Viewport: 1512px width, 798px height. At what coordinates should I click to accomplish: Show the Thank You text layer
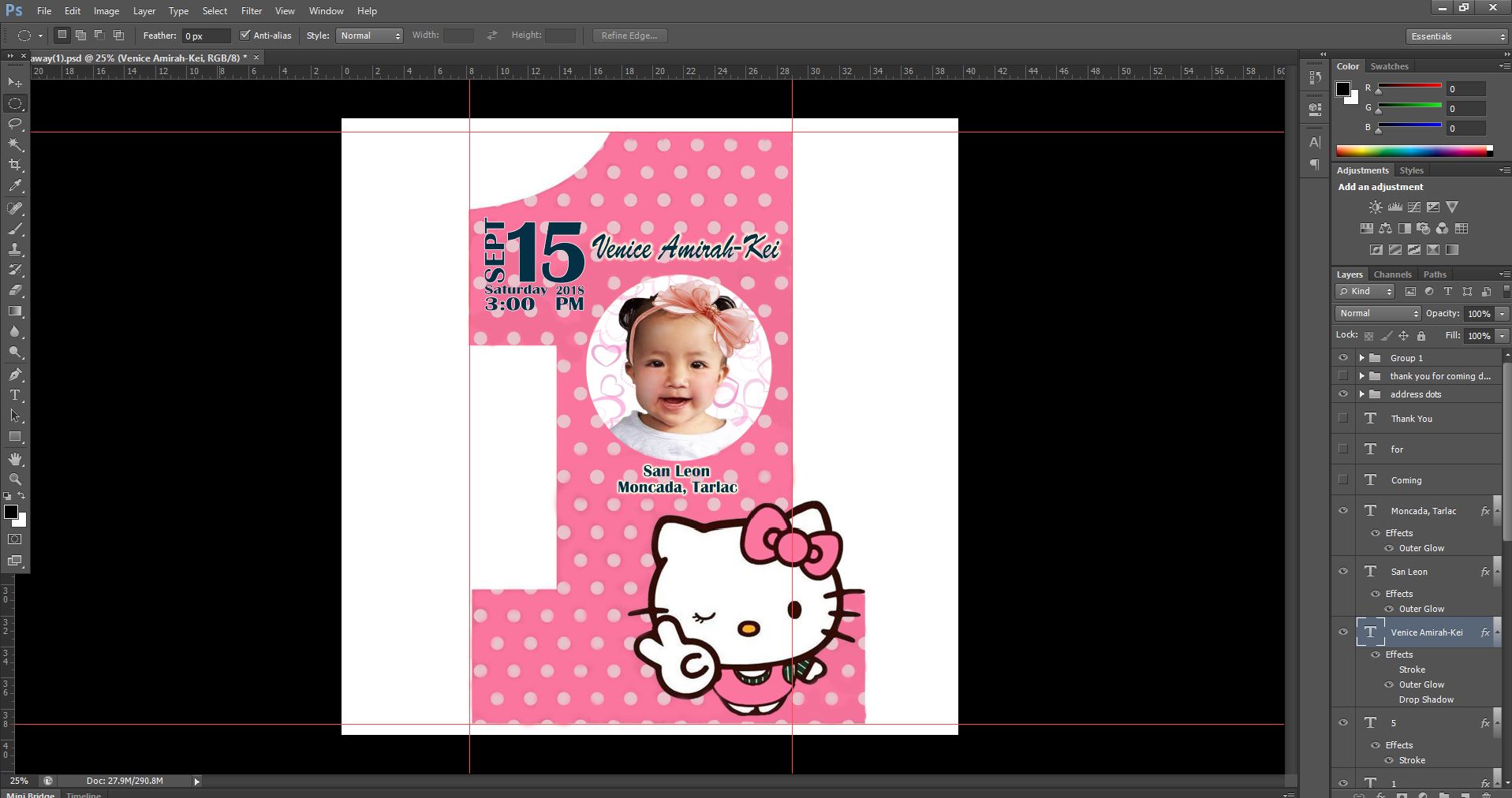(1343, 419)
